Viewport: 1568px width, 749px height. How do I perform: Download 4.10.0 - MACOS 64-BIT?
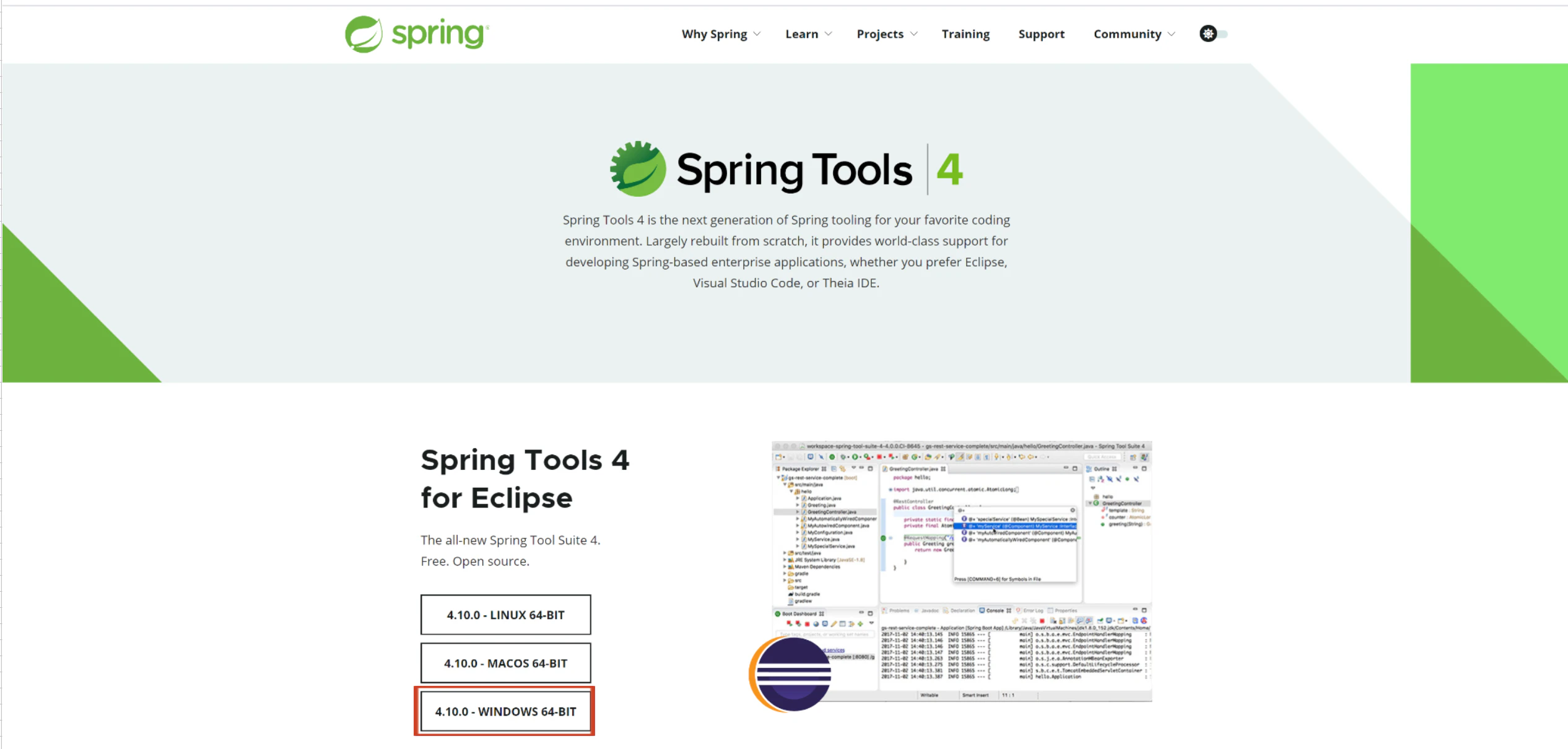506,663
